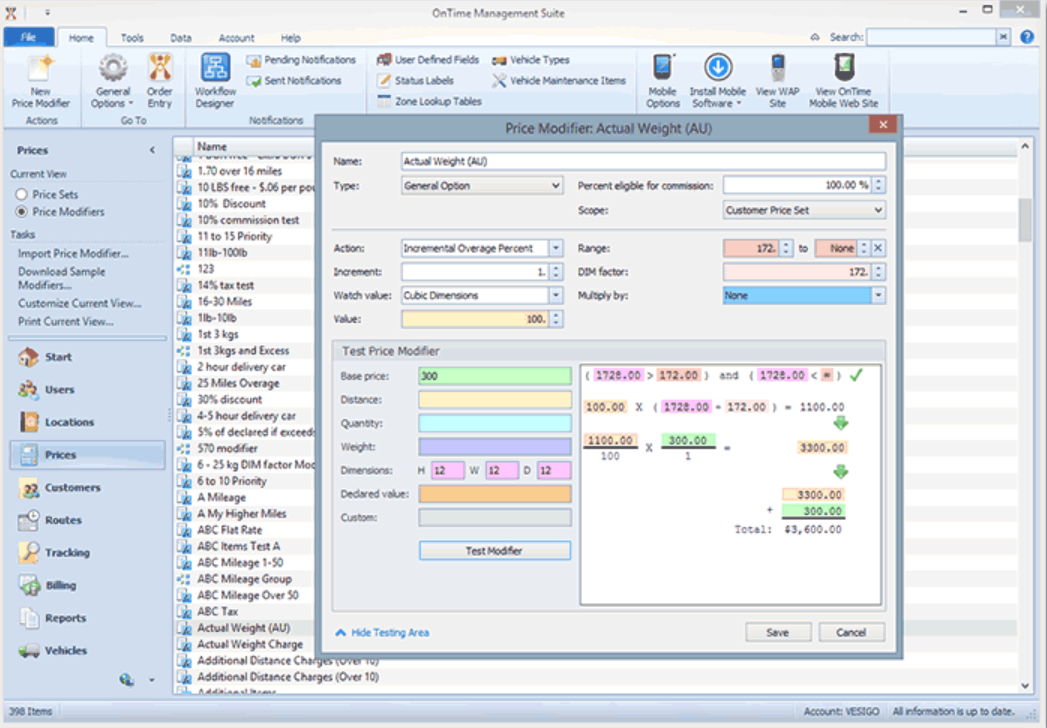Open Vehicle Maintenance Items

tap(558, 81)
